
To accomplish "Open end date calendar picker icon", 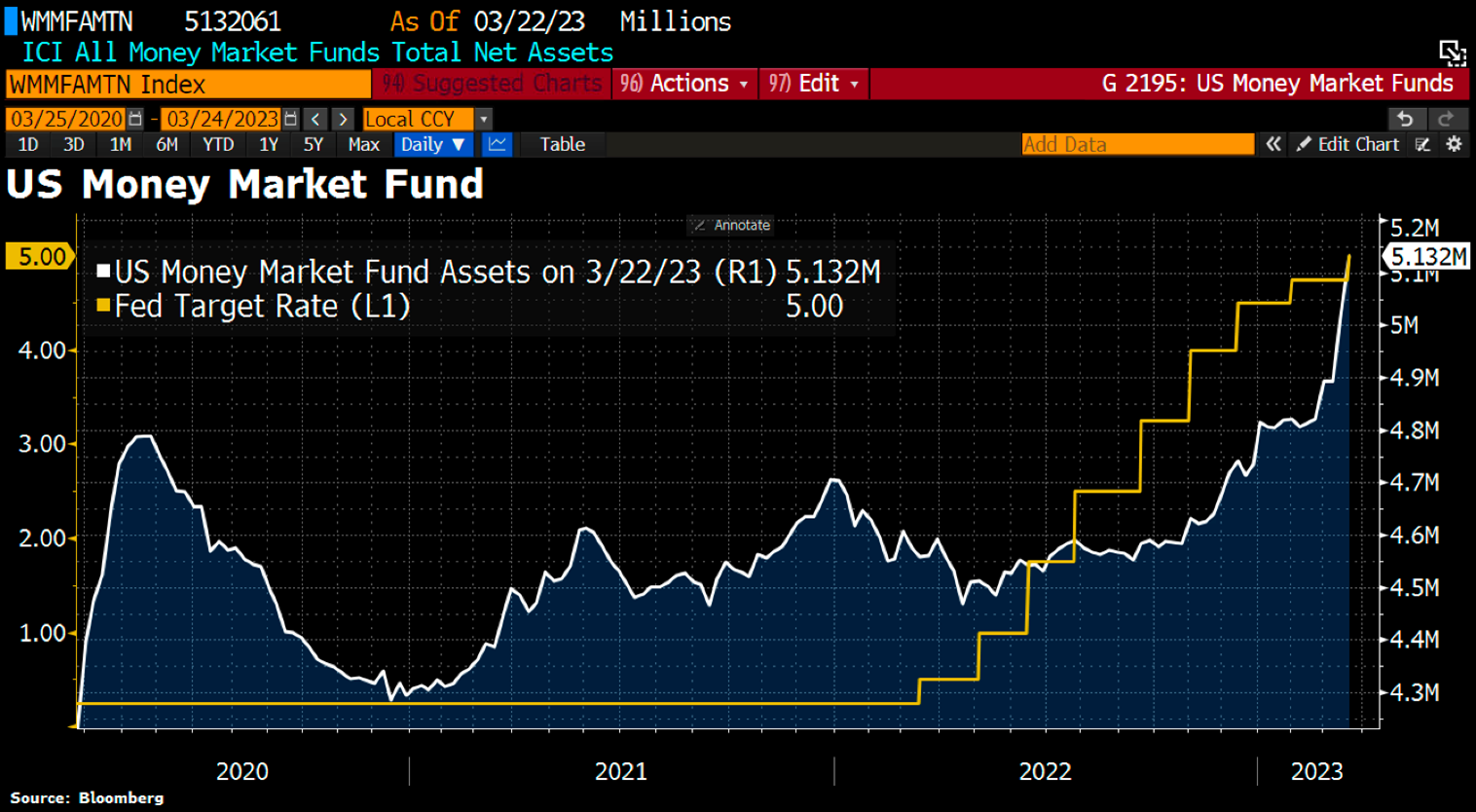I will (290, 119).
